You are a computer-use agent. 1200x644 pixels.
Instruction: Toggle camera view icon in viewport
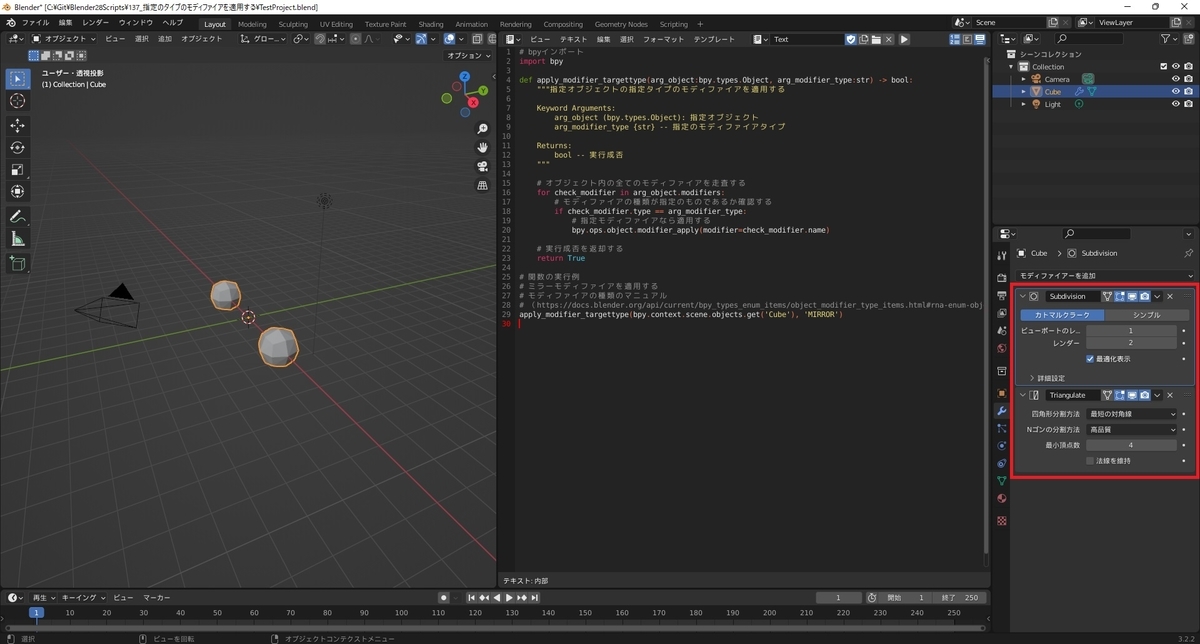[x=483, y=166]
